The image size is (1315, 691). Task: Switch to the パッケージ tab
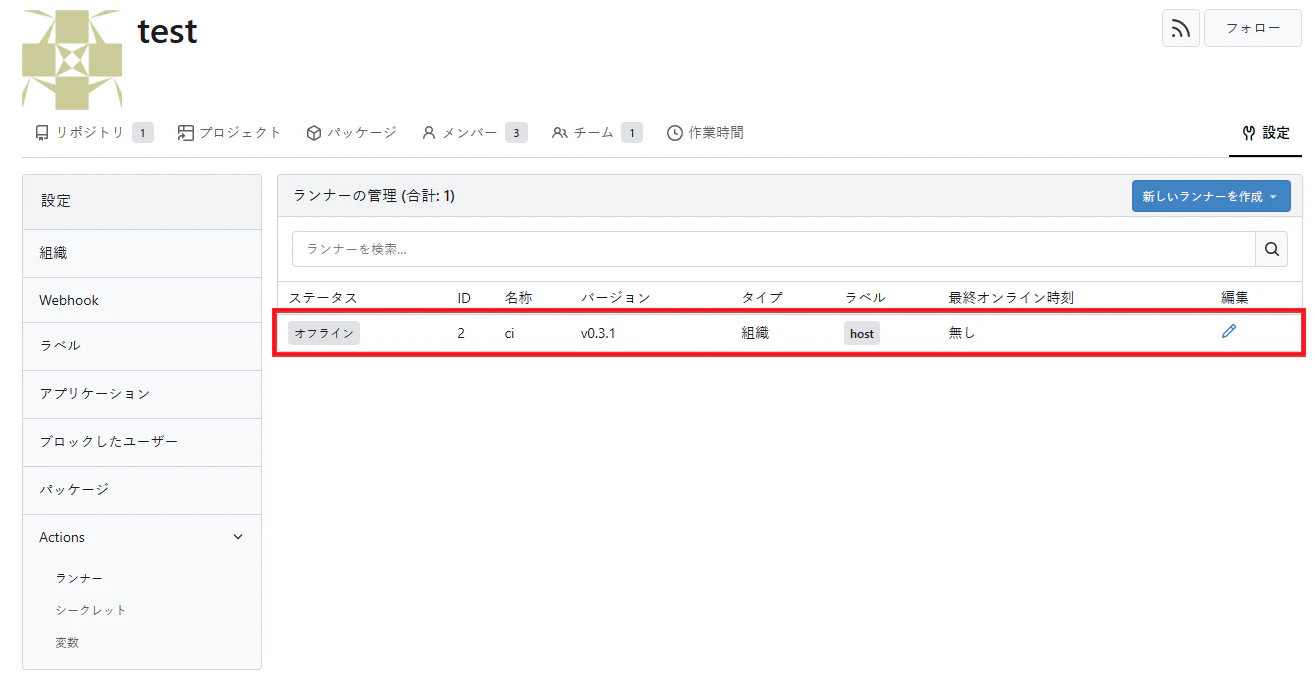[x=351, y=133]
